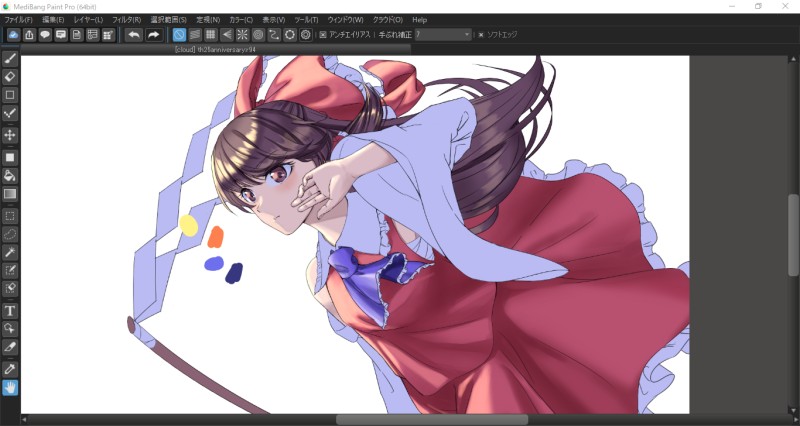
Task: Select the Dot pen tool
Action: tap(10, 113)
